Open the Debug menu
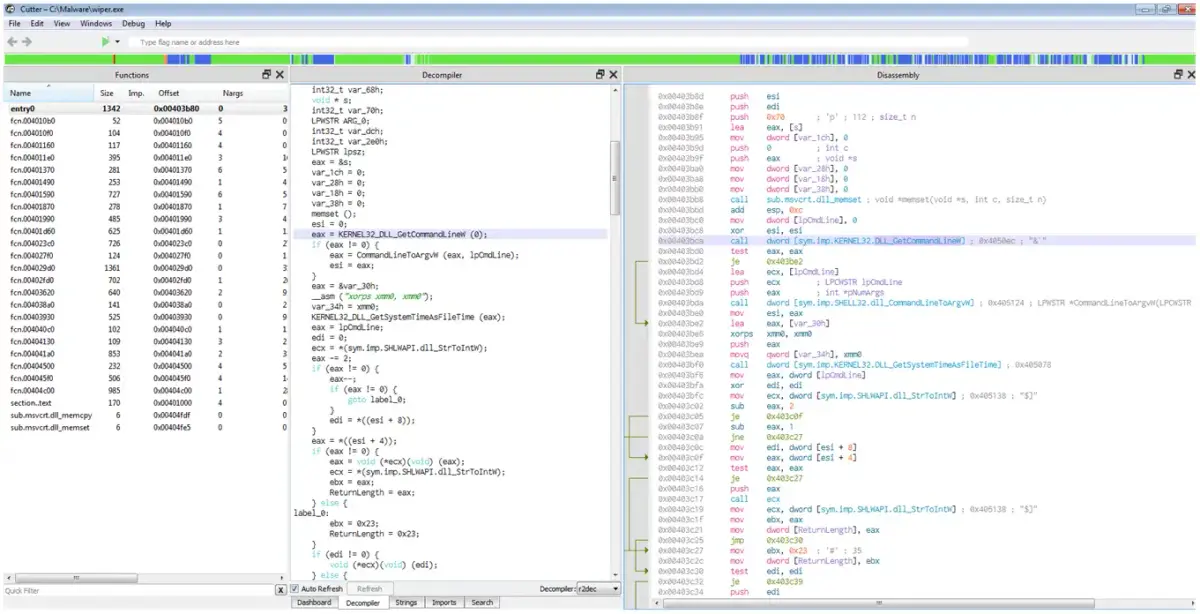 [133, 23]
